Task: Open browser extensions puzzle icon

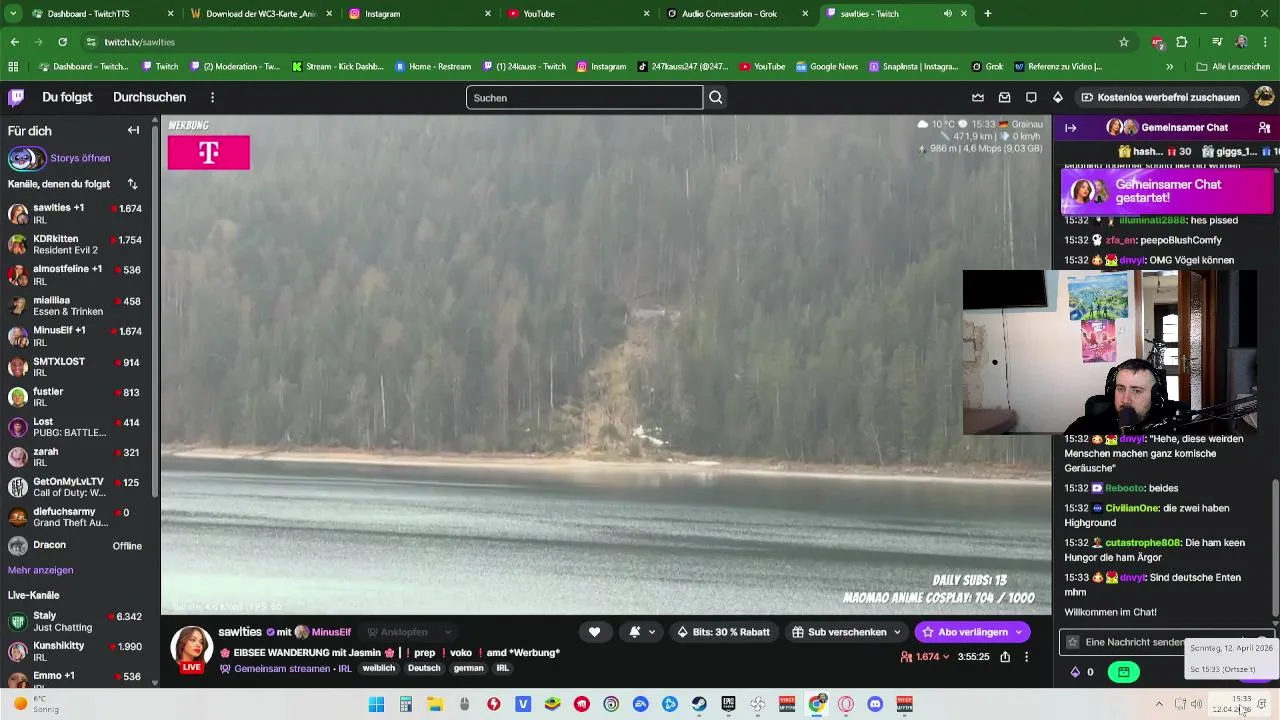Action: pos(1182,42)
